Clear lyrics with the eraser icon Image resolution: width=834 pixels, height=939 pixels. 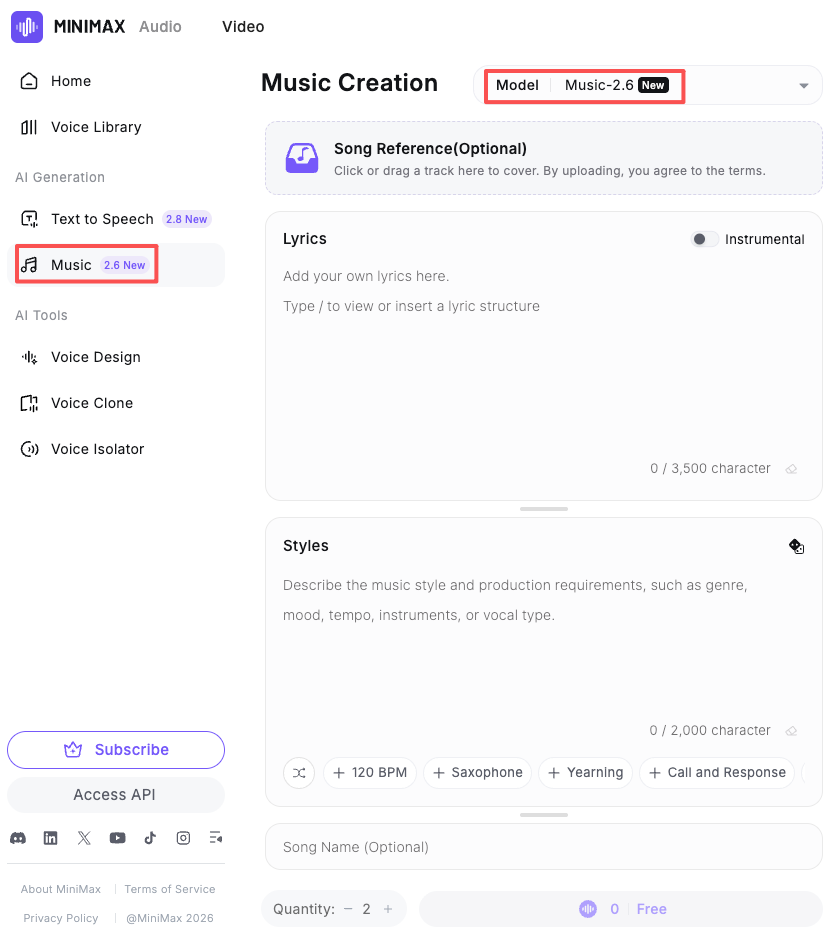click(x=791, y=469)
